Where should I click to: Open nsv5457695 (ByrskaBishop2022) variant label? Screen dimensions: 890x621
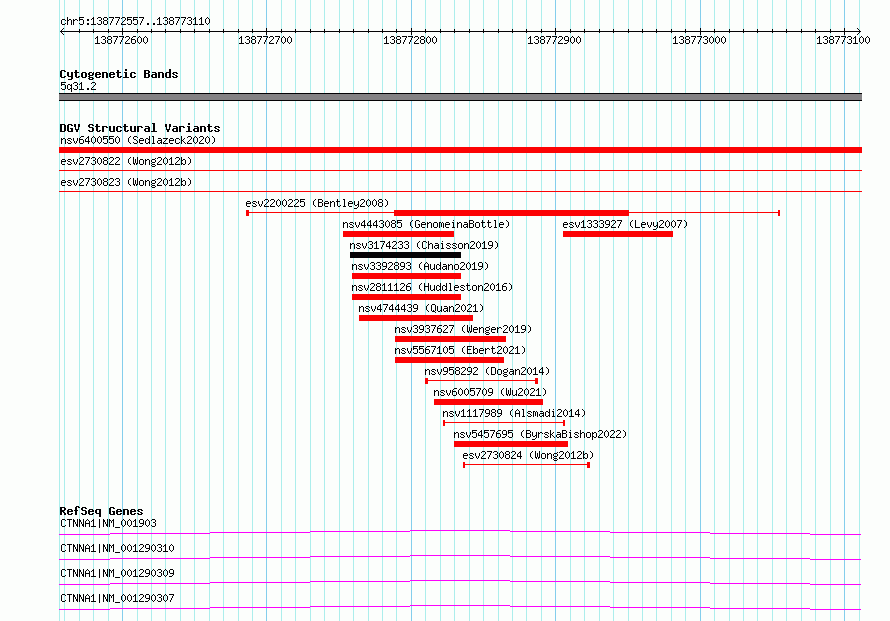[540, 434]
